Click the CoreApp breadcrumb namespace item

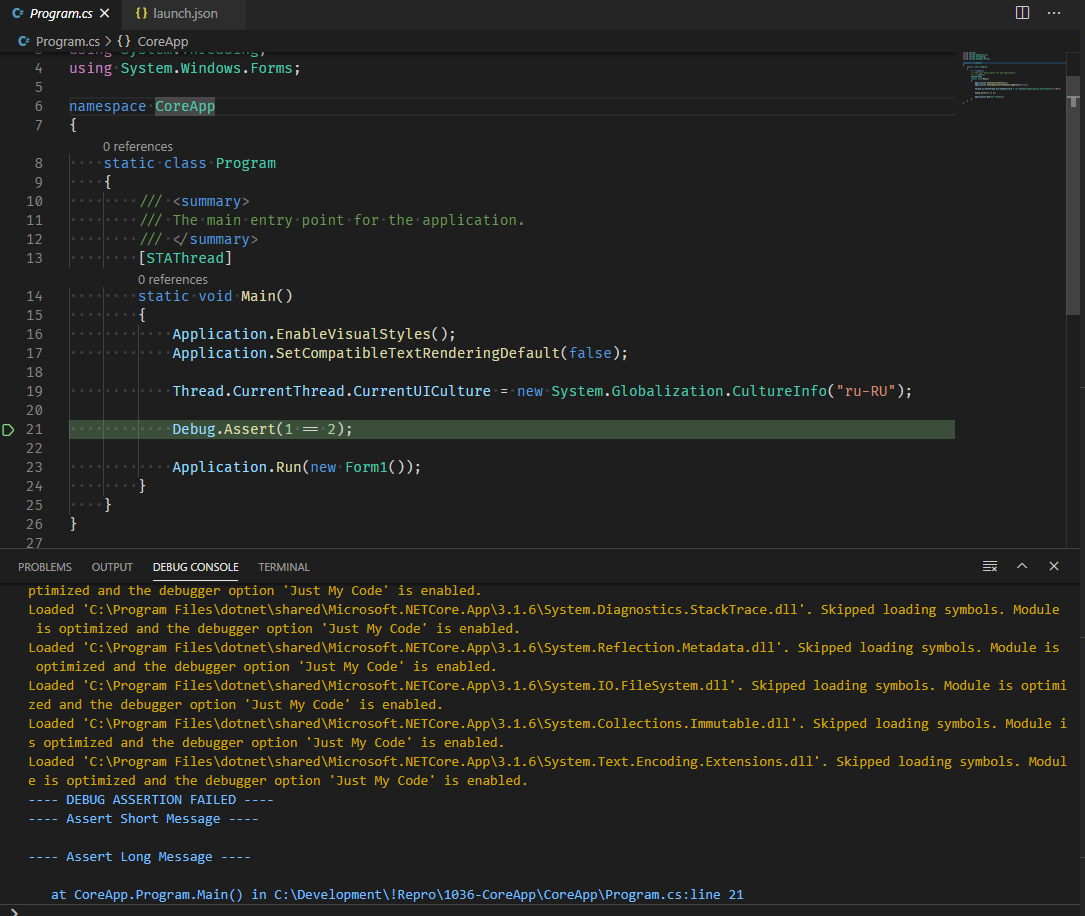163,42
